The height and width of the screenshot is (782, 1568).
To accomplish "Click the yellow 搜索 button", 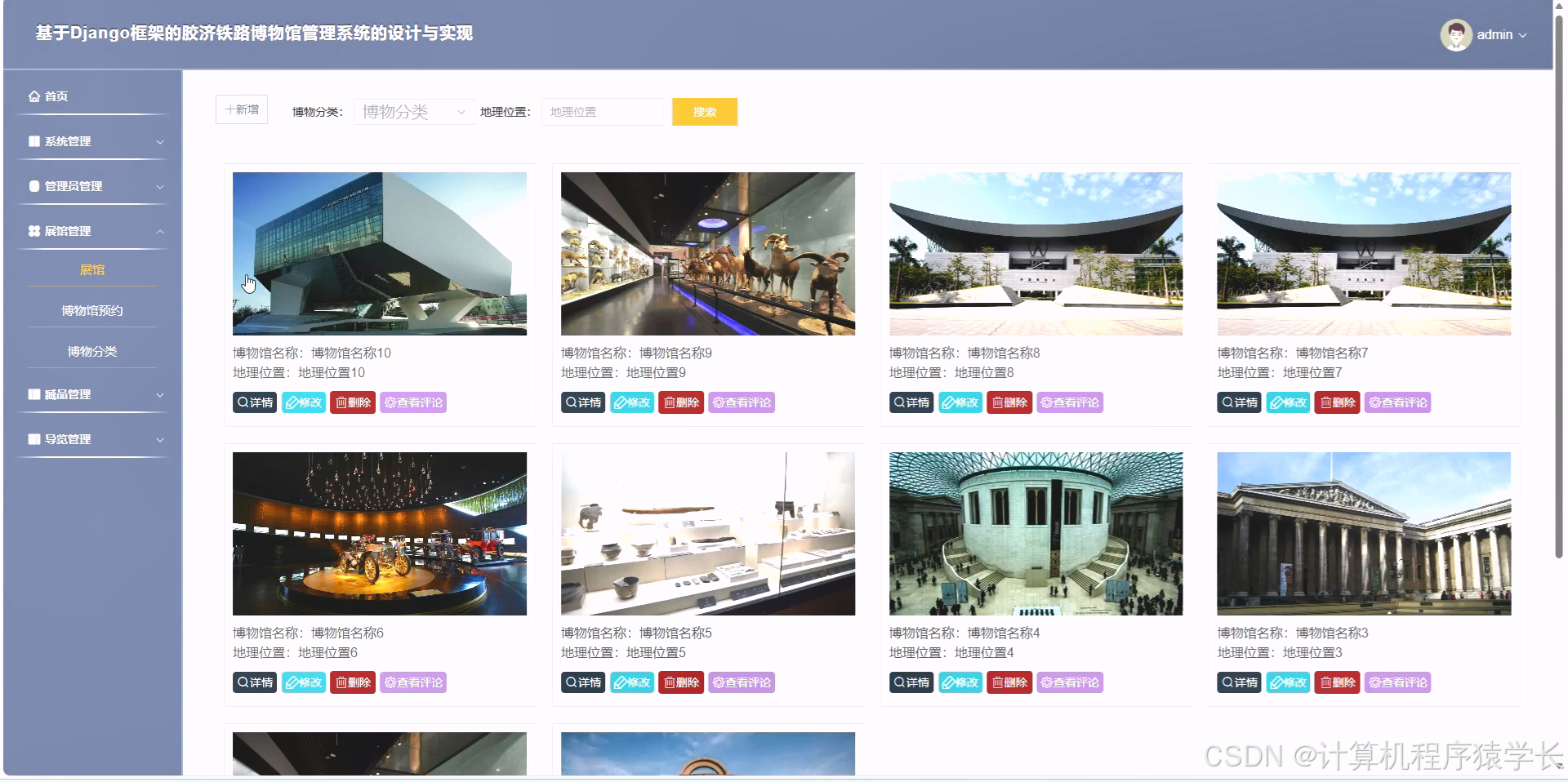I will coord(705,112).
